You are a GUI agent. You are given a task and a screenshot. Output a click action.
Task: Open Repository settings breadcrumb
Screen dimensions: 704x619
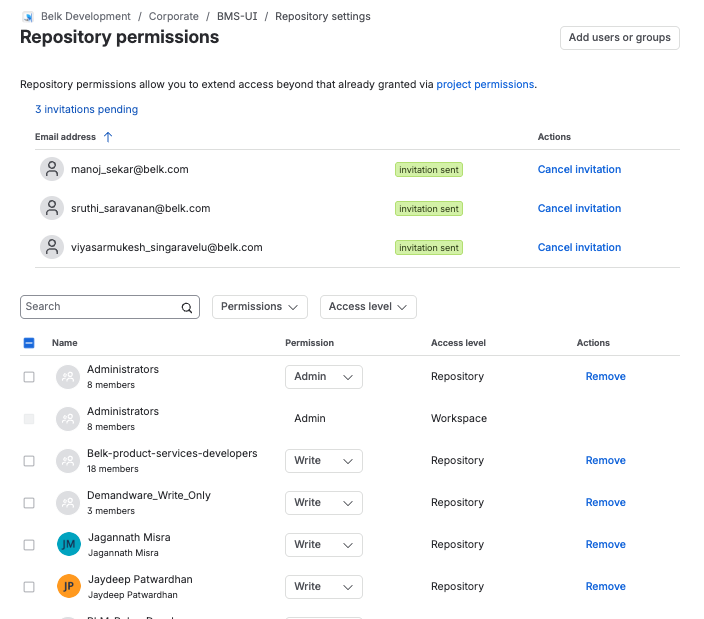point(323,17)
